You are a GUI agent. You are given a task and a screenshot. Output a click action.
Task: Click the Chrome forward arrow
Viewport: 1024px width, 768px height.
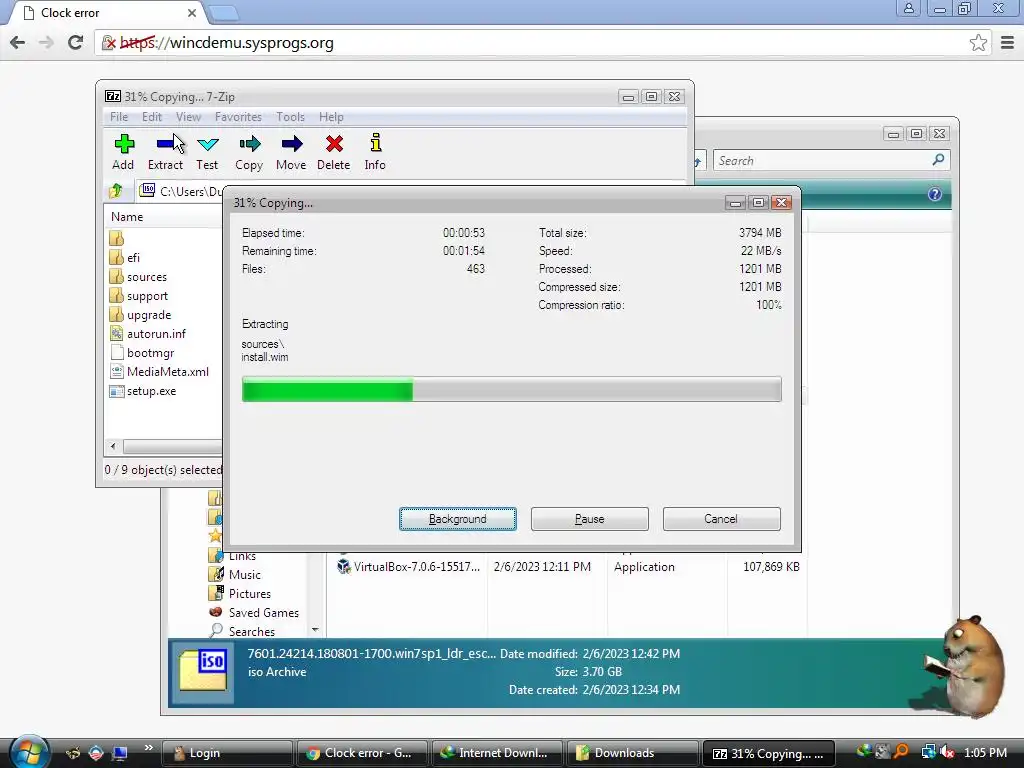point(46,43)
